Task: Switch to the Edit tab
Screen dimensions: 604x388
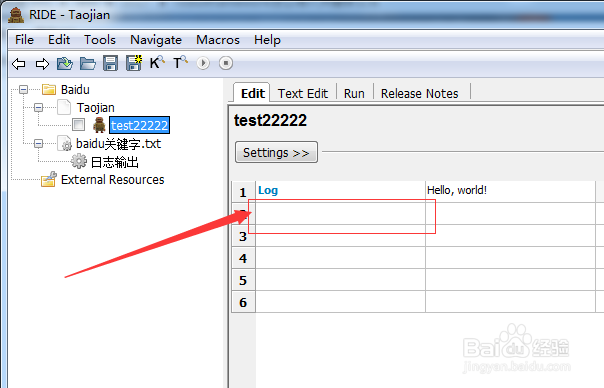Action: point(252,93)
